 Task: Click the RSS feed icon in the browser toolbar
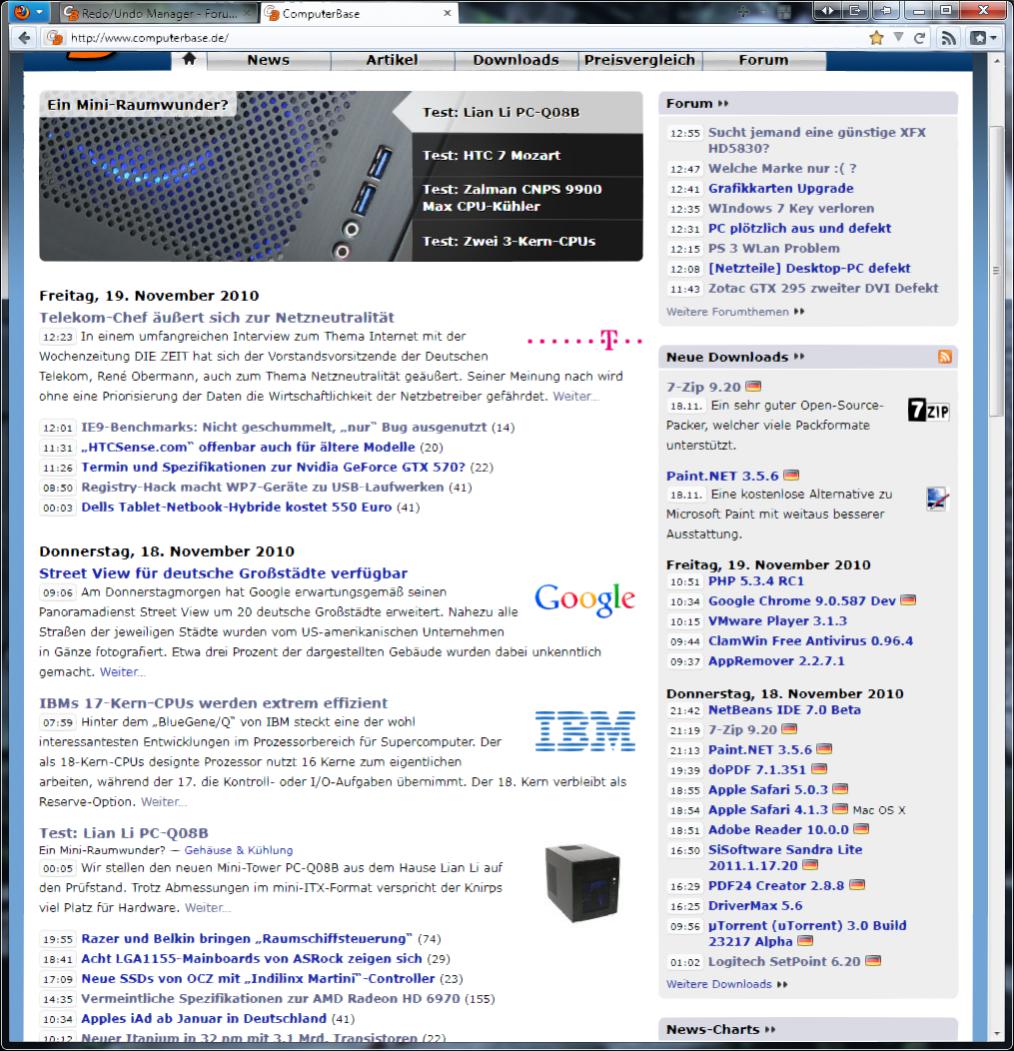point(948,38)
